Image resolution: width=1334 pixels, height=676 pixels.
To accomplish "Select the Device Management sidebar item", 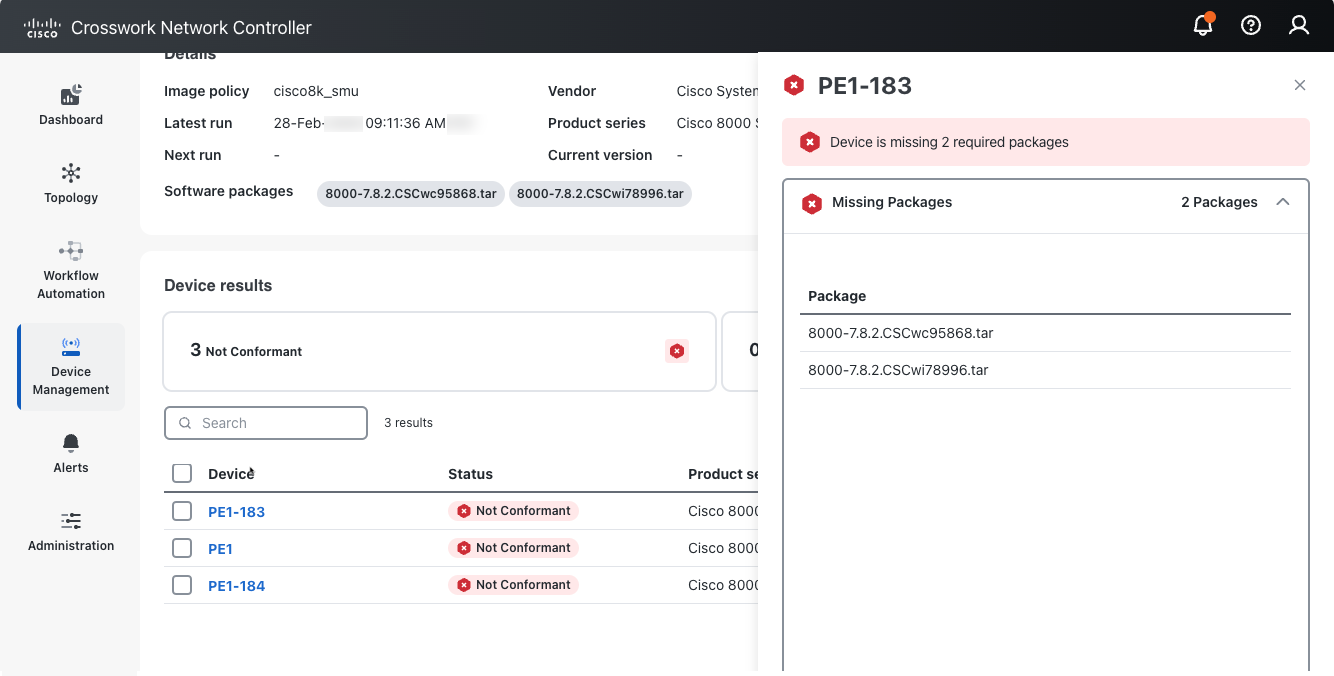I will coord(71,366).
